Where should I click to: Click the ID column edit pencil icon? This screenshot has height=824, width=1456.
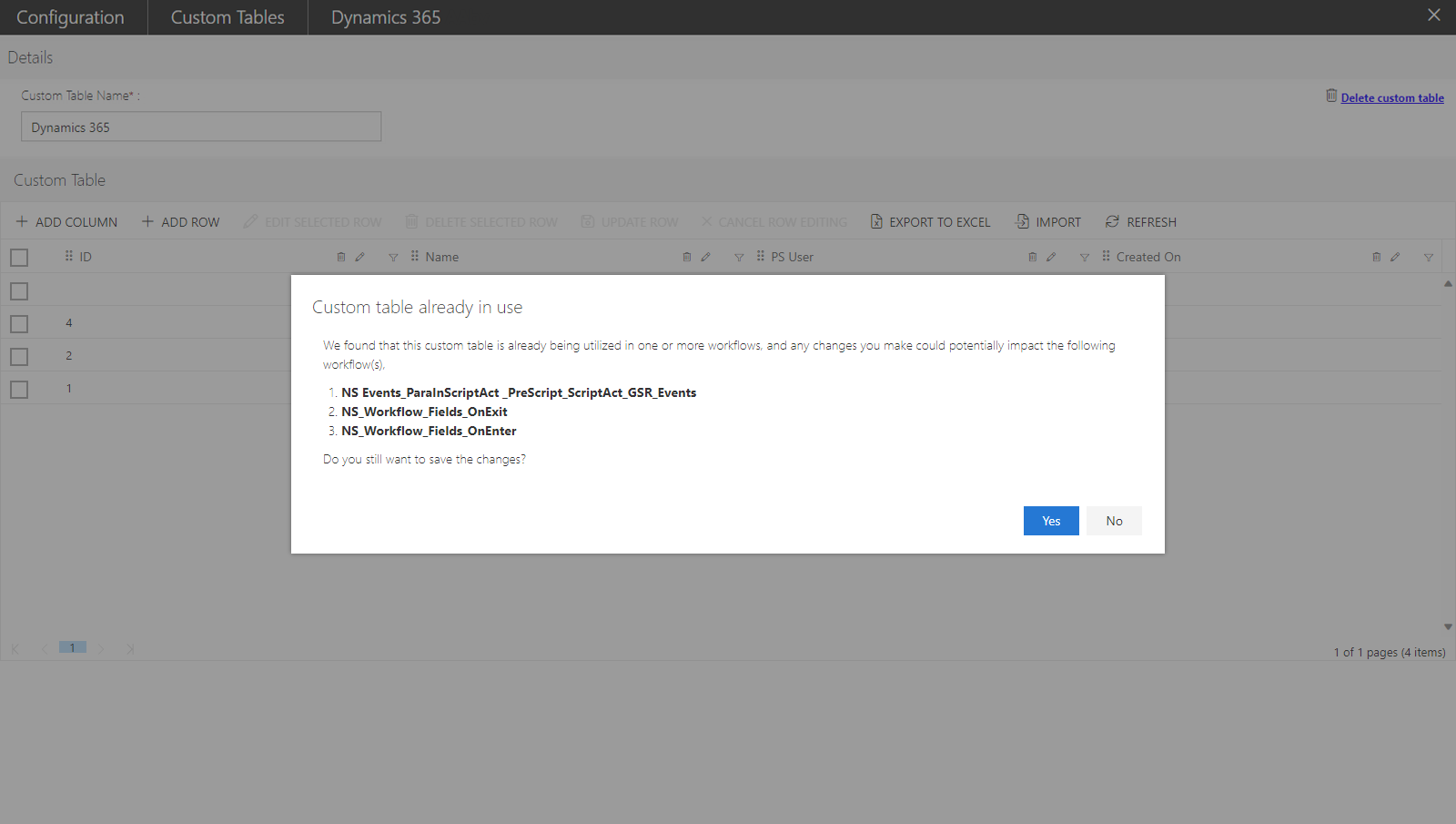point(359,257)
